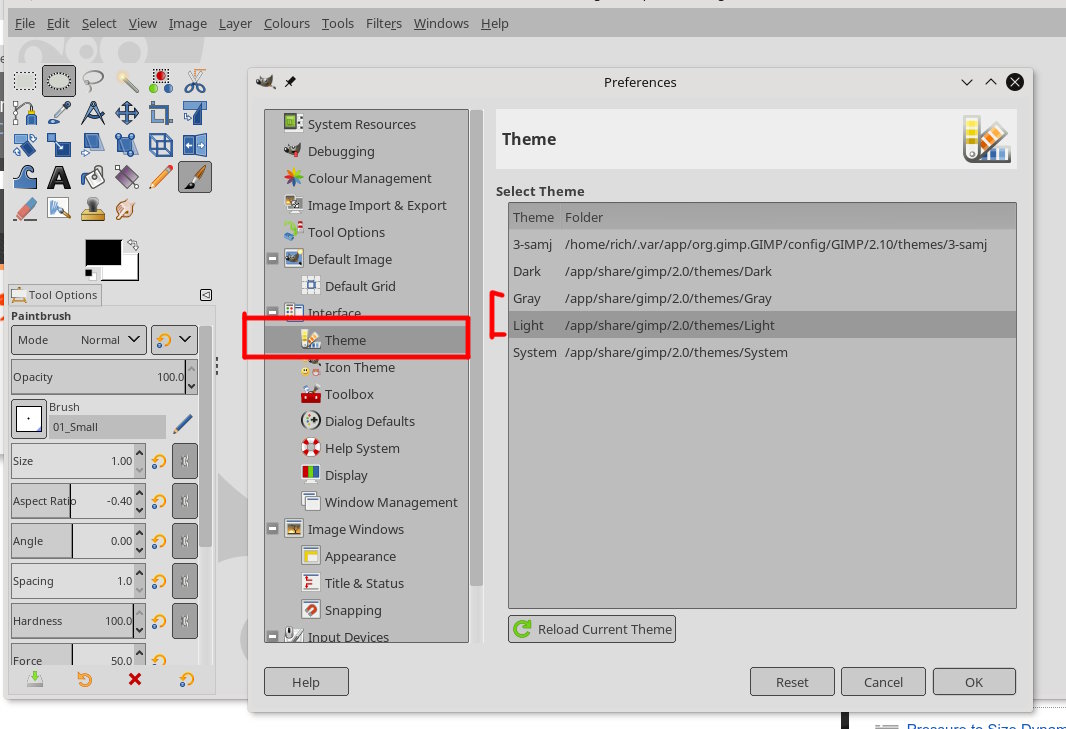Open the Colours menu
Screen dimensions: 1066x729
(x=287, y=24)
